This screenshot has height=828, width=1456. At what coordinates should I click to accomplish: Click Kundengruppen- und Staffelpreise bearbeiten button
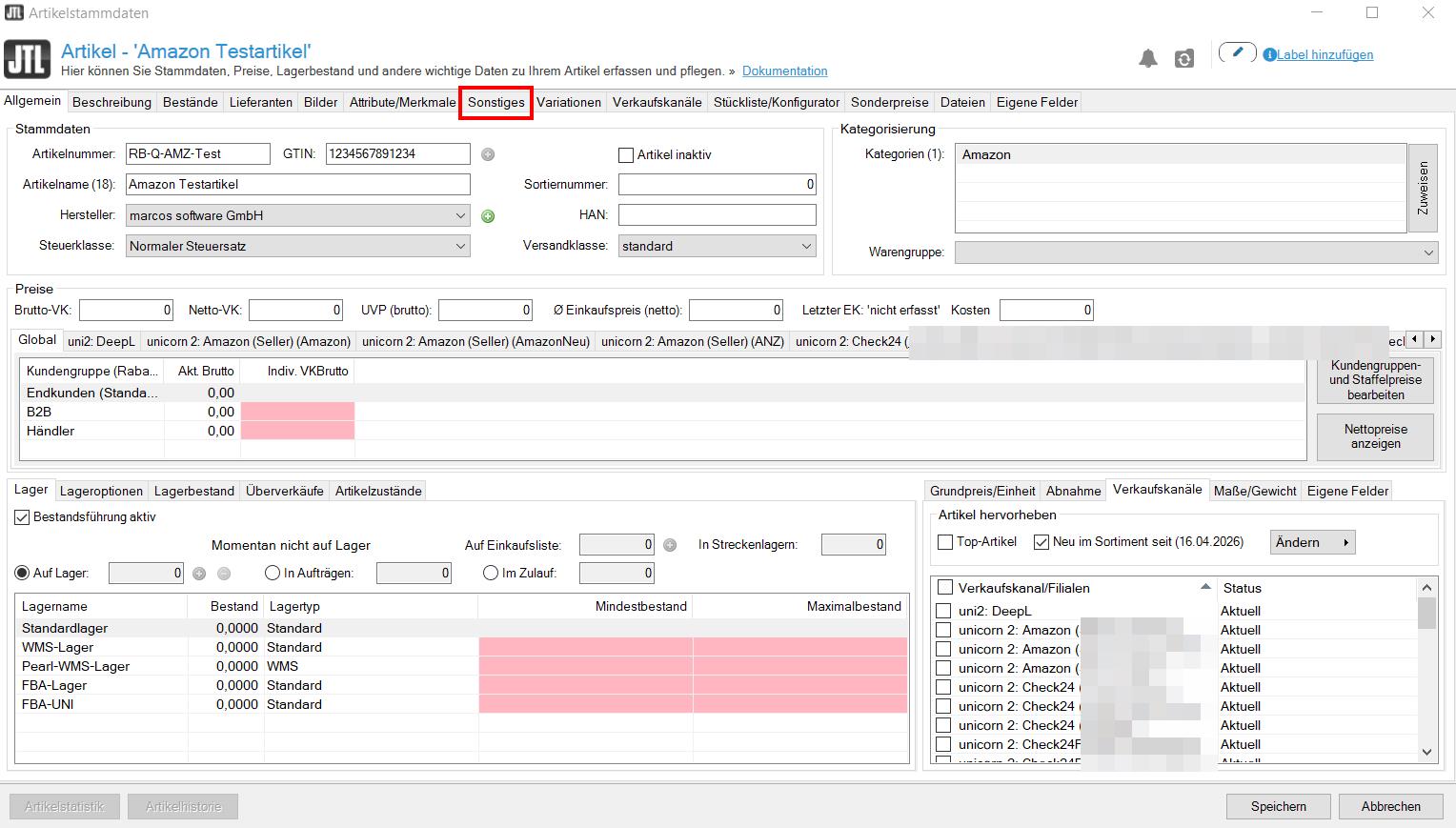1375,380
